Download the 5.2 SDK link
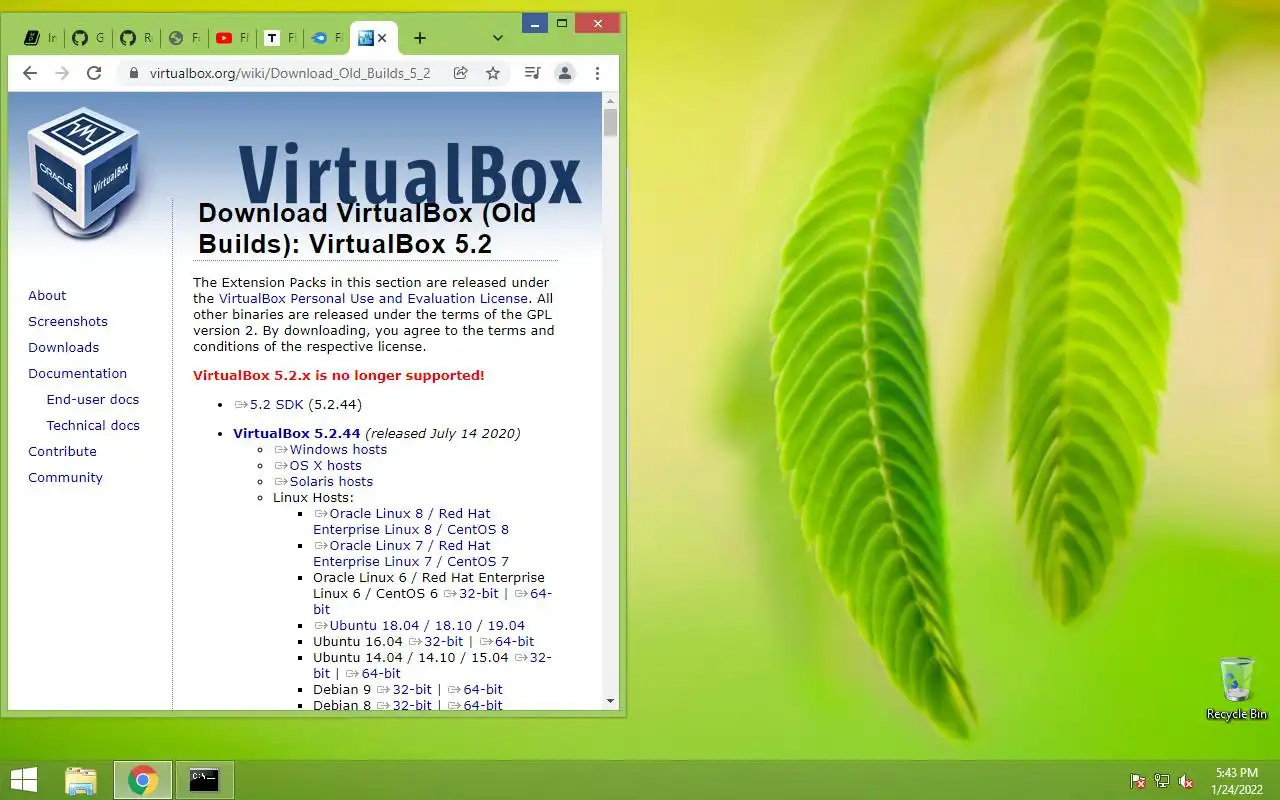The width and height of the screenshot is (1280, 800). tap(269, 405)
